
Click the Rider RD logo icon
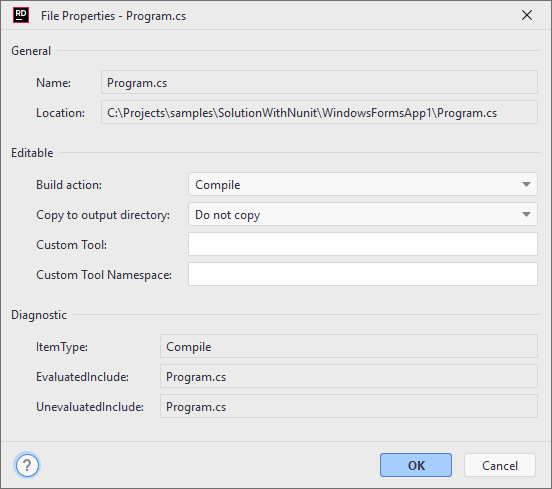pyautogui.click(x=21, y=15)
